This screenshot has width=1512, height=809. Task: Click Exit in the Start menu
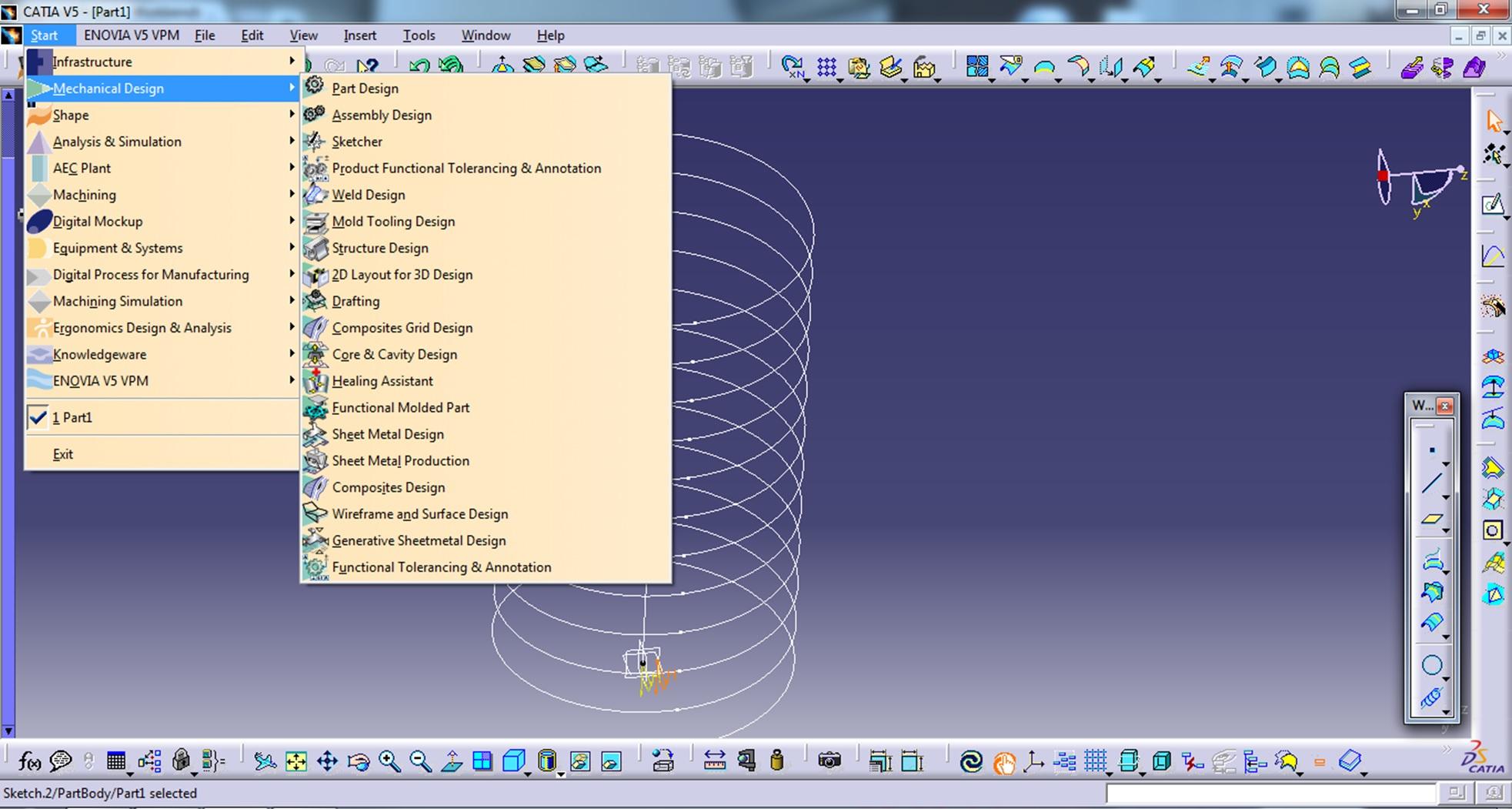(162, 454)
